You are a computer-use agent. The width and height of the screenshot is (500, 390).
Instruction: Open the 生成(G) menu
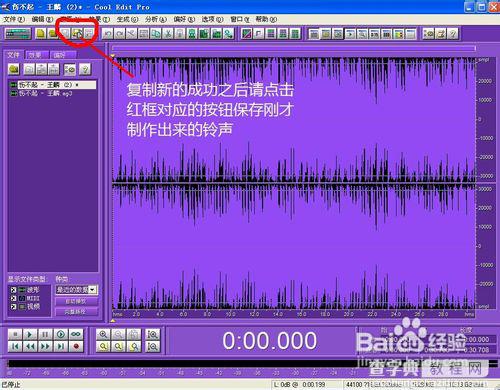pos(127,19)
